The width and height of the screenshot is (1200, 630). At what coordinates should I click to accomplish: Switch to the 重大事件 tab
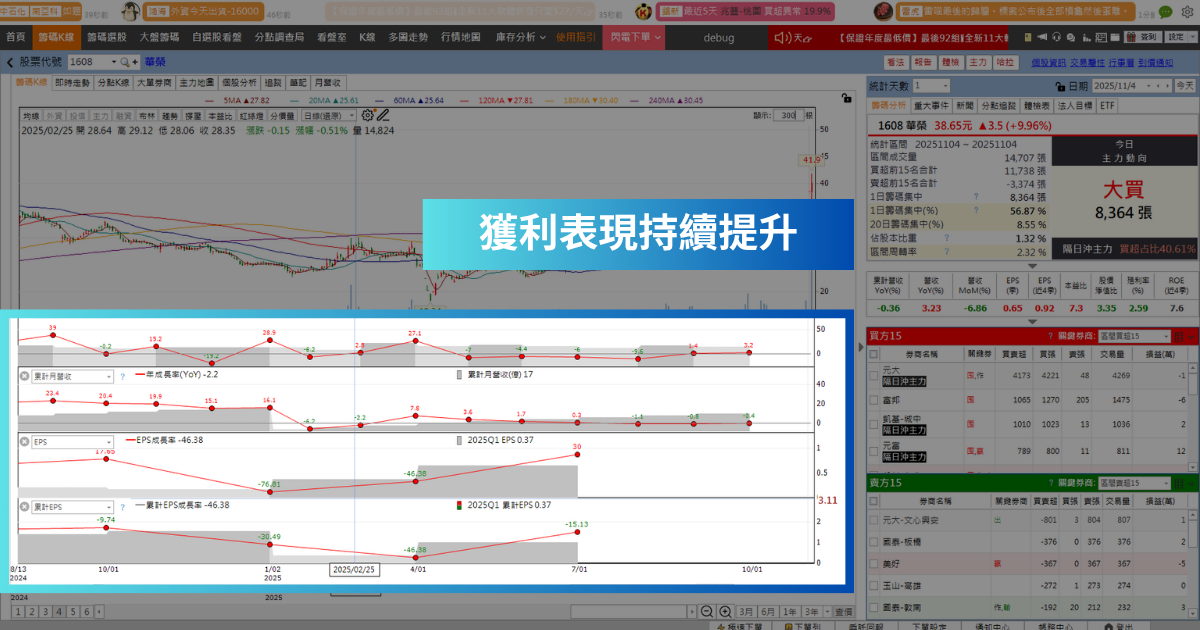[x=929, y=104]
